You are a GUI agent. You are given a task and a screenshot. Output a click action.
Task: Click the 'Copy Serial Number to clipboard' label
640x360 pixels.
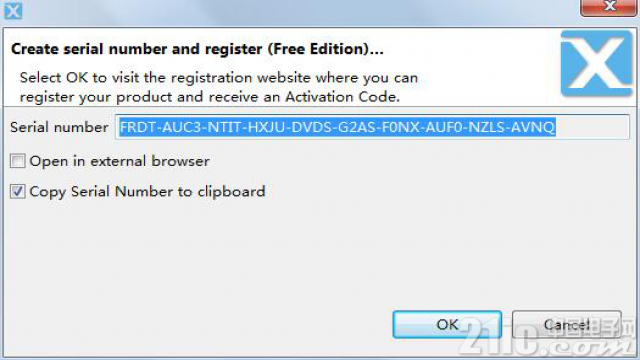(147, 192)
